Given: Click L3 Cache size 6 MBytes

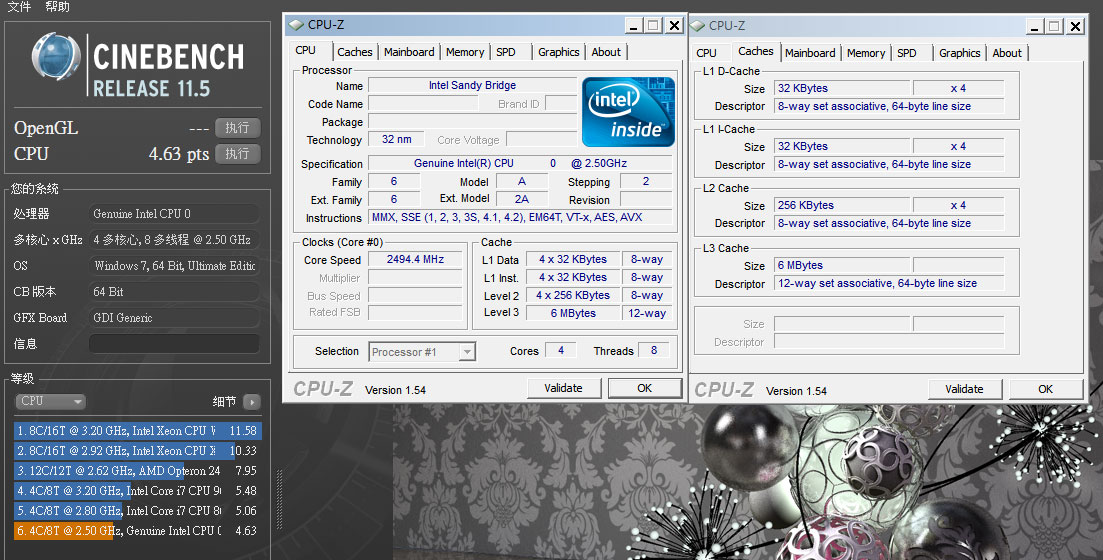Looking at the screenshot, I should click(842, 265).
